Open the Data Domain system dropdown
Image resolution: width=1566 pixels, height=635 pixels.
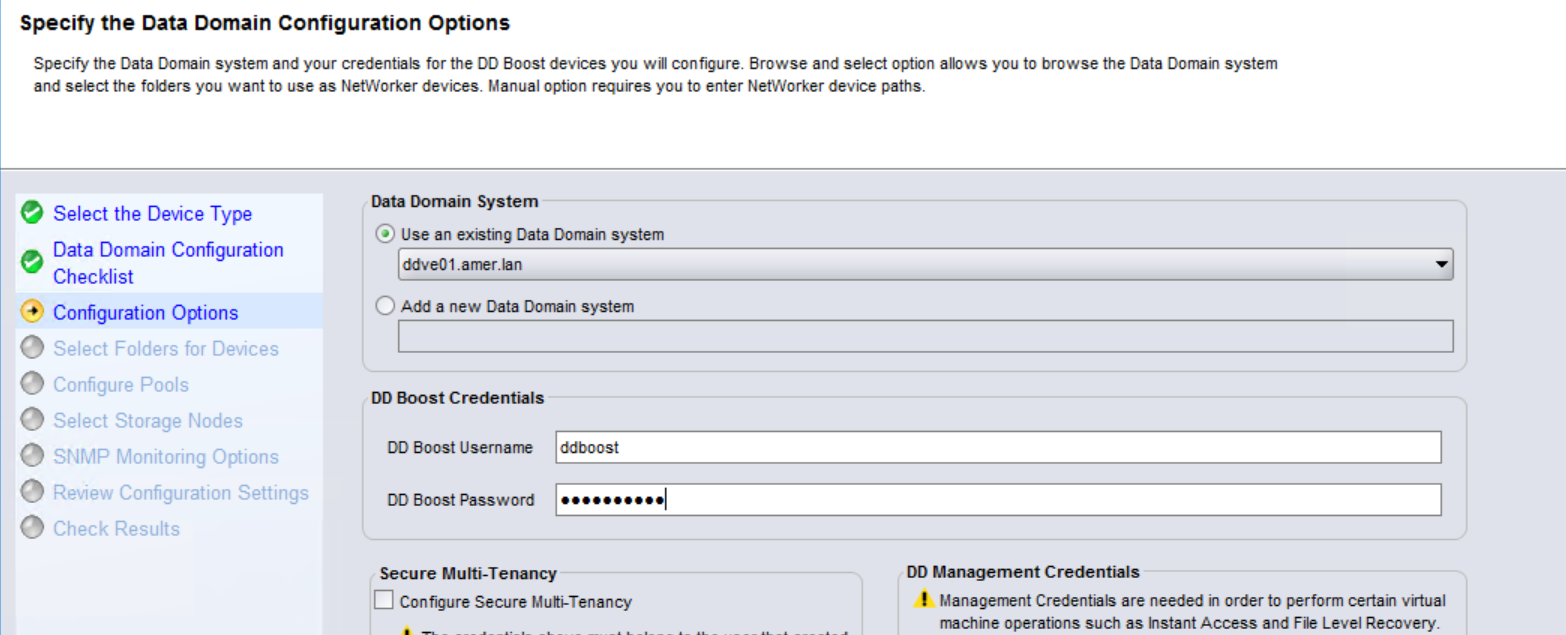(x=1440, y=264)
